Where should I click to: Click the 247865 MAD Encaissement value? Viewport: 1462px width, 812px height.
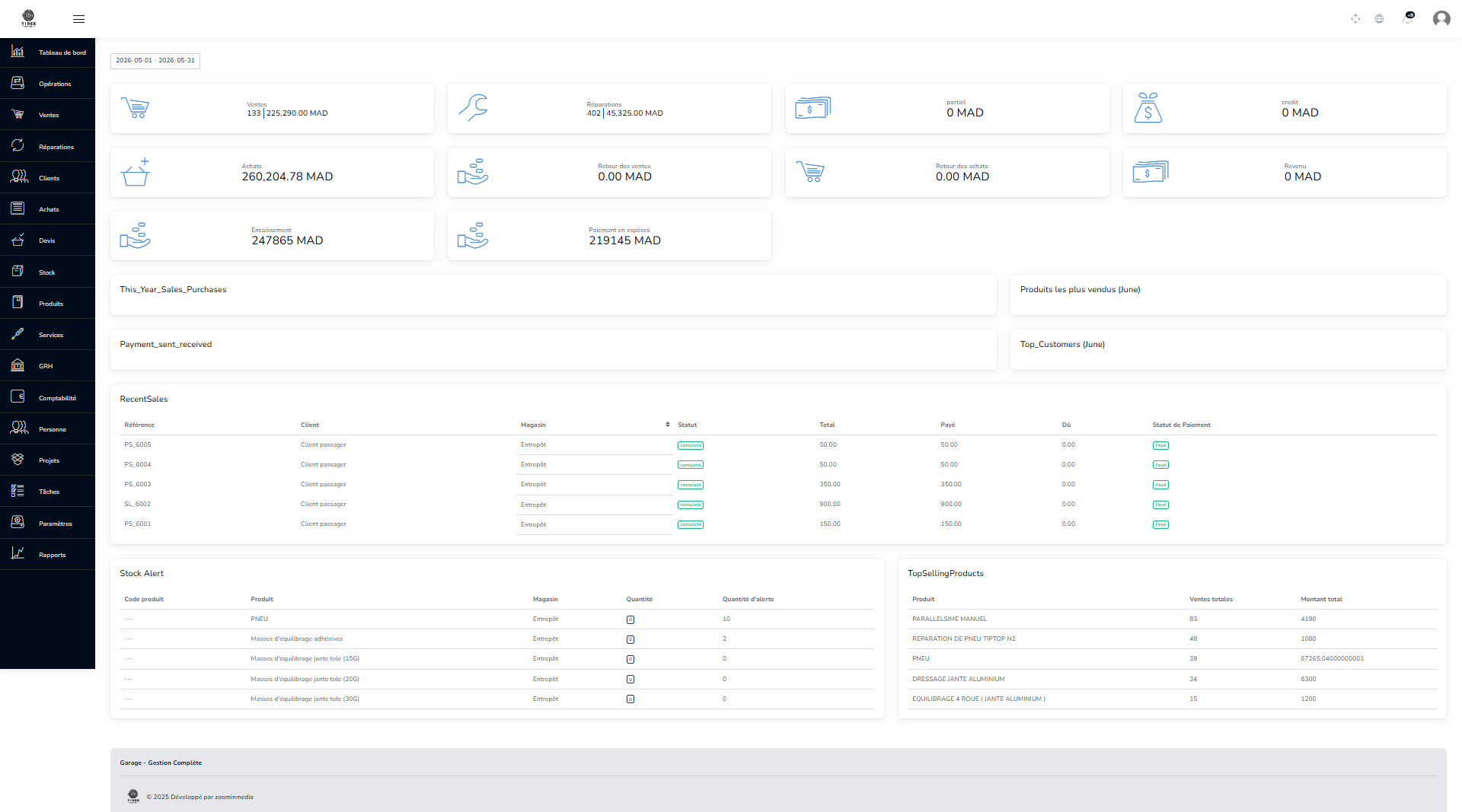287,240
